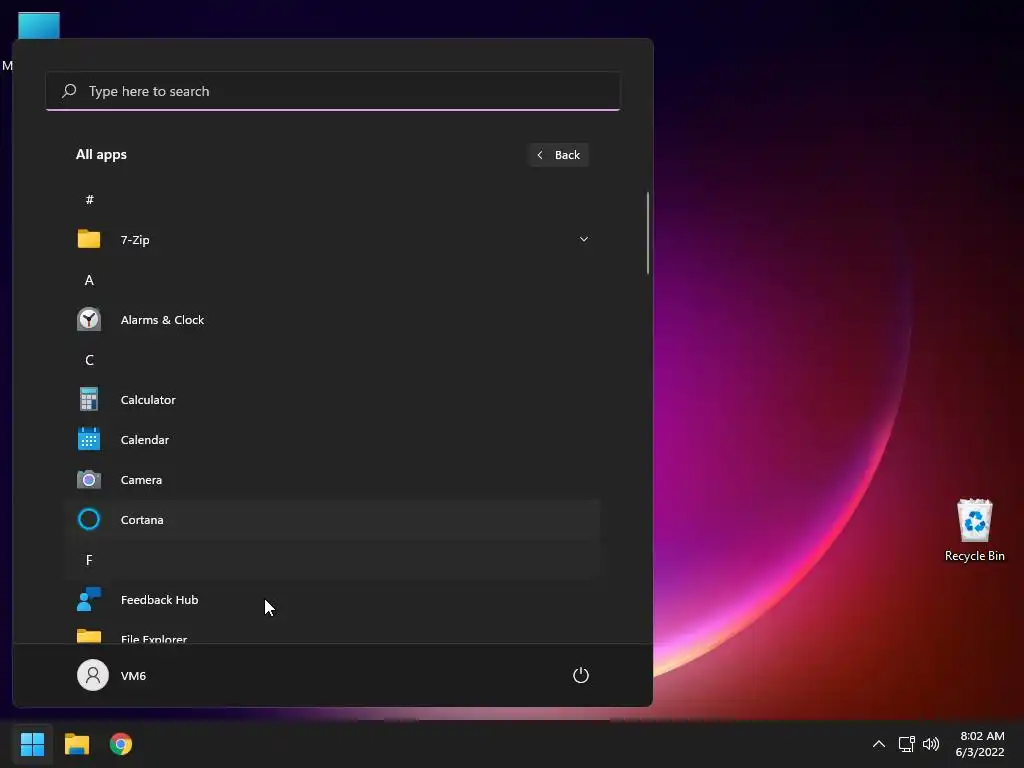The height and width of the screenshot is (768, 1024).
Task: Click the Feedback Hub text label
Action: tap(159, 600)
